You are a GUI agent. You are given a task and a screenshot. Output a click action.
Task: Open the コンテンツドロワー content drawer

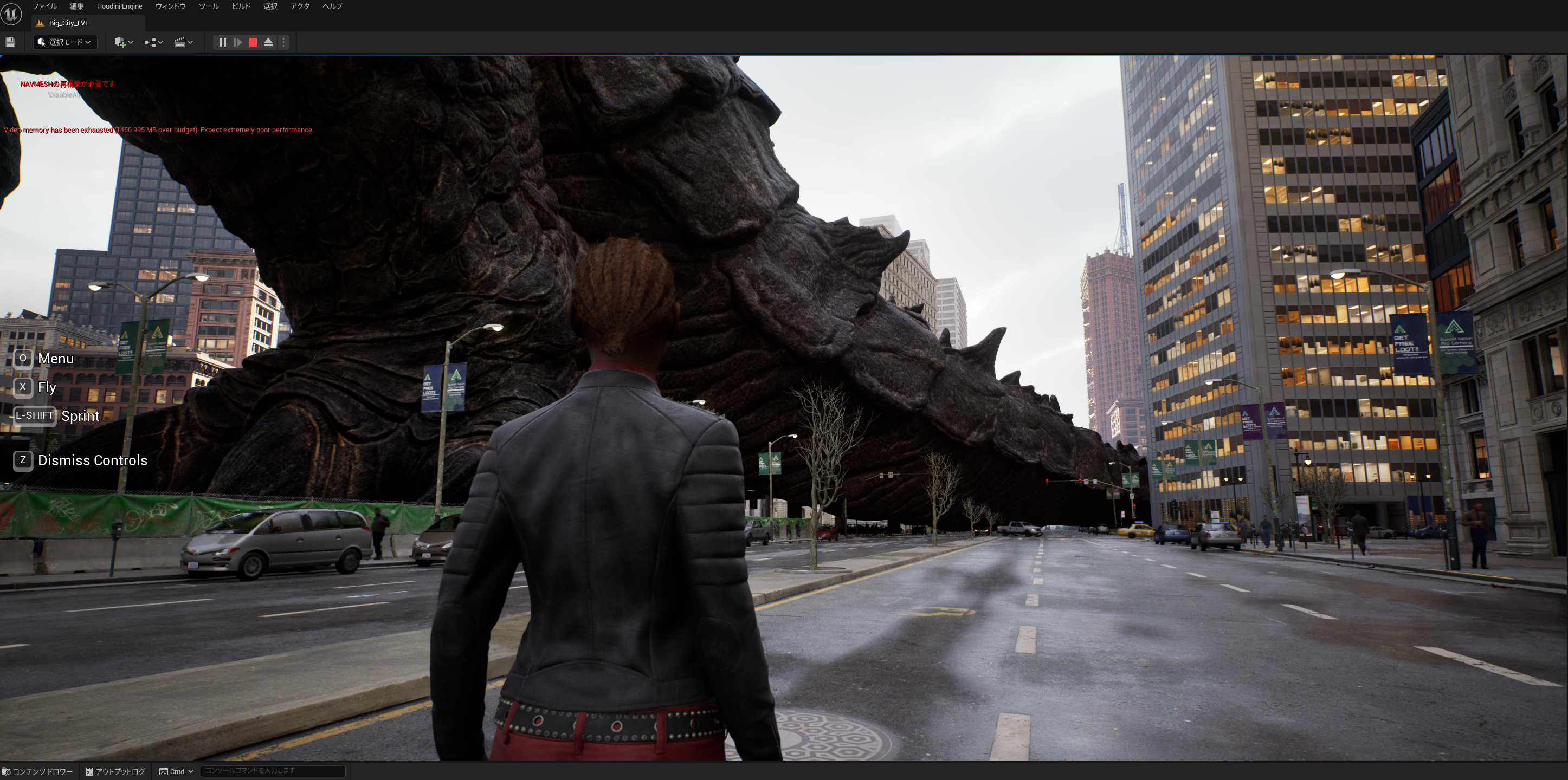pyautogui.click(x=38, y=771)
